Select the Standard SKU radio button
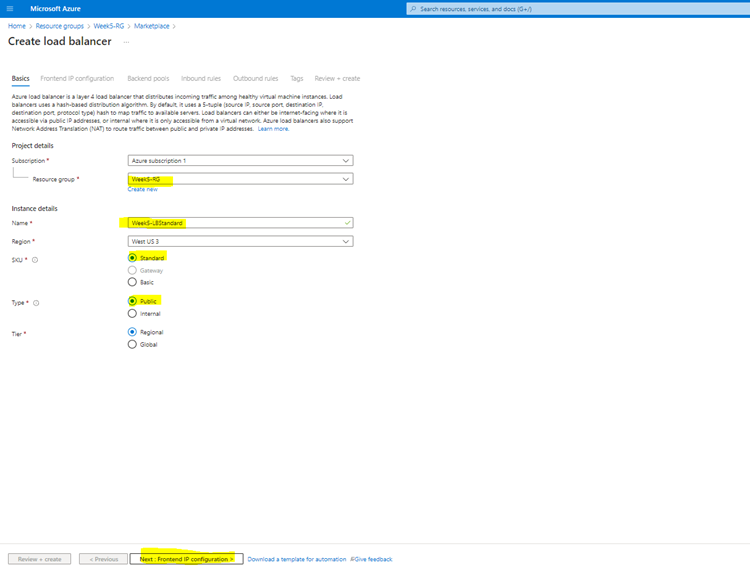750x573 pixels. click(x=132, y=258)
